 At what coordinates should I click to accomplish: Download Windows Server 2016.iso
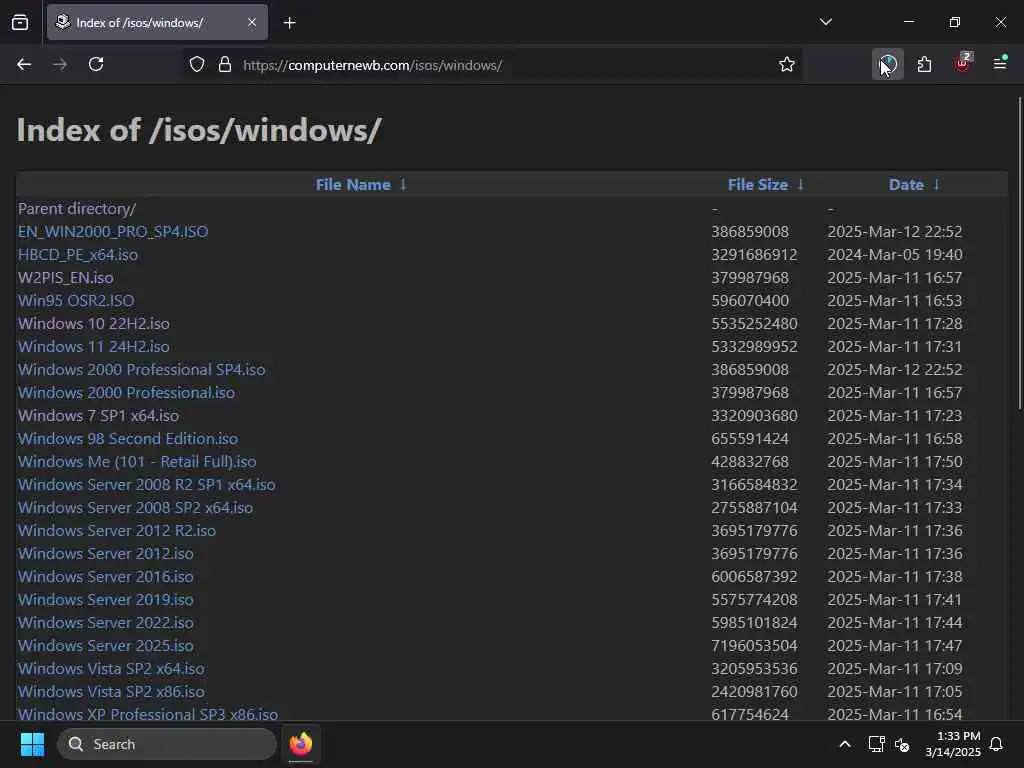[x=106, y=577]
